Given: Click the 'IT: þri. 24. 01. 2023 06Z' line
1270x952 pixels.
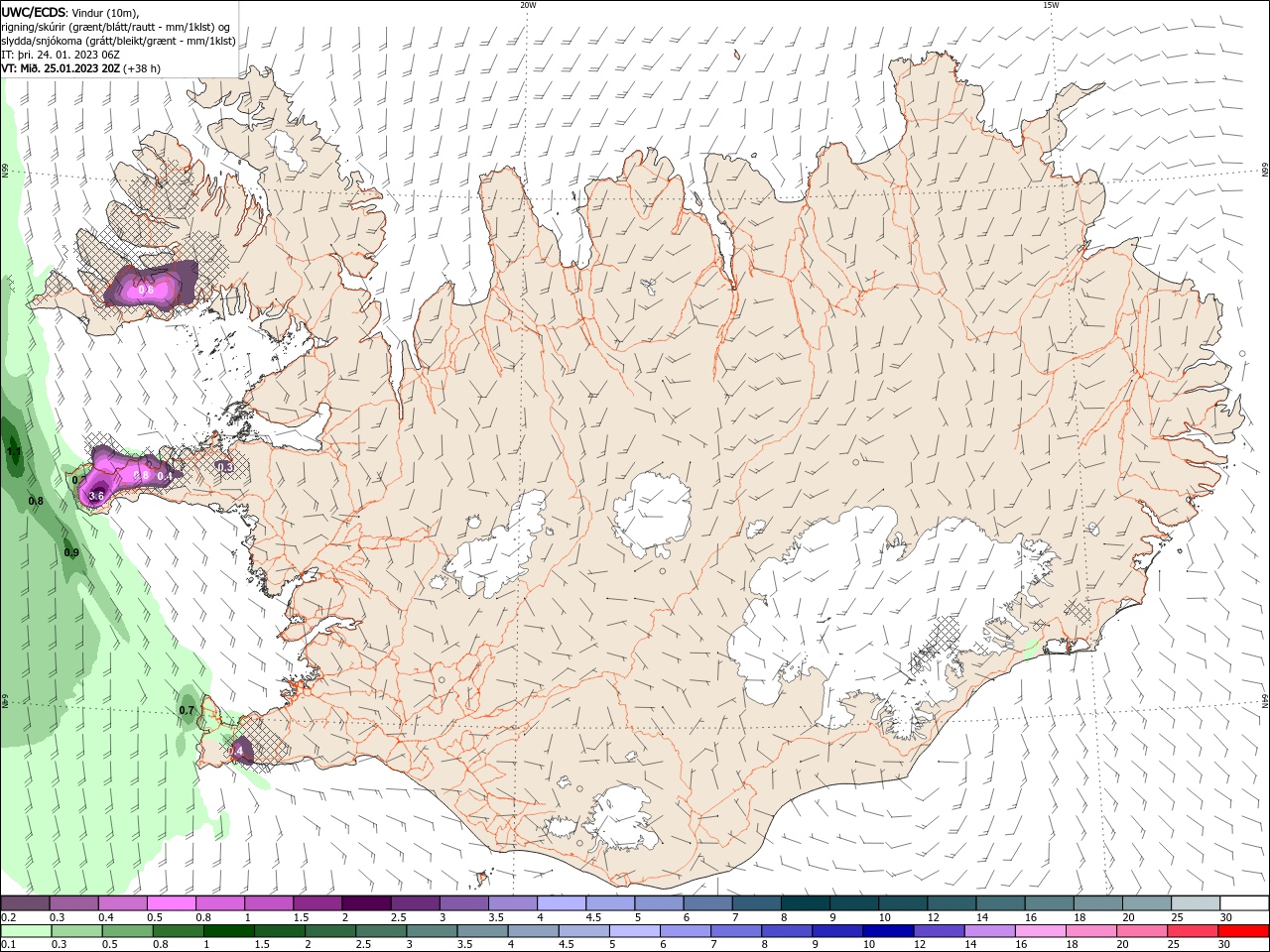Looking at the screenshot, I should click(x=63, y=56).
